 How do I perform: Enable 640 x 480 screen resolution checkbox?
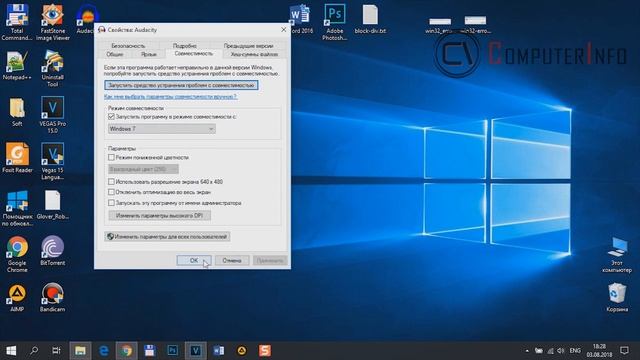(111, 182)
